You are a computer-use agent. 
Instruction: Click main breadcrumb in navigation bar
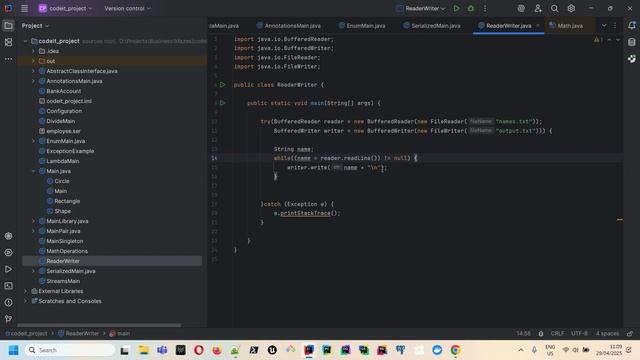click(x=120, y=333)
